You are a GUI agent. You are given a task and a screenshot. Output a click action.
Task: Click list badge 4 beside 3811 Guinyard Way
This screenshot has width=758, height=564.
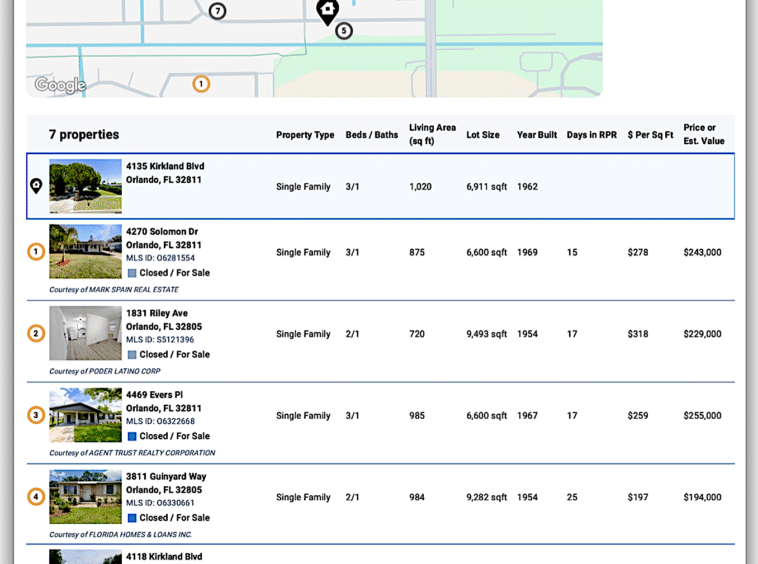point(36,497)
